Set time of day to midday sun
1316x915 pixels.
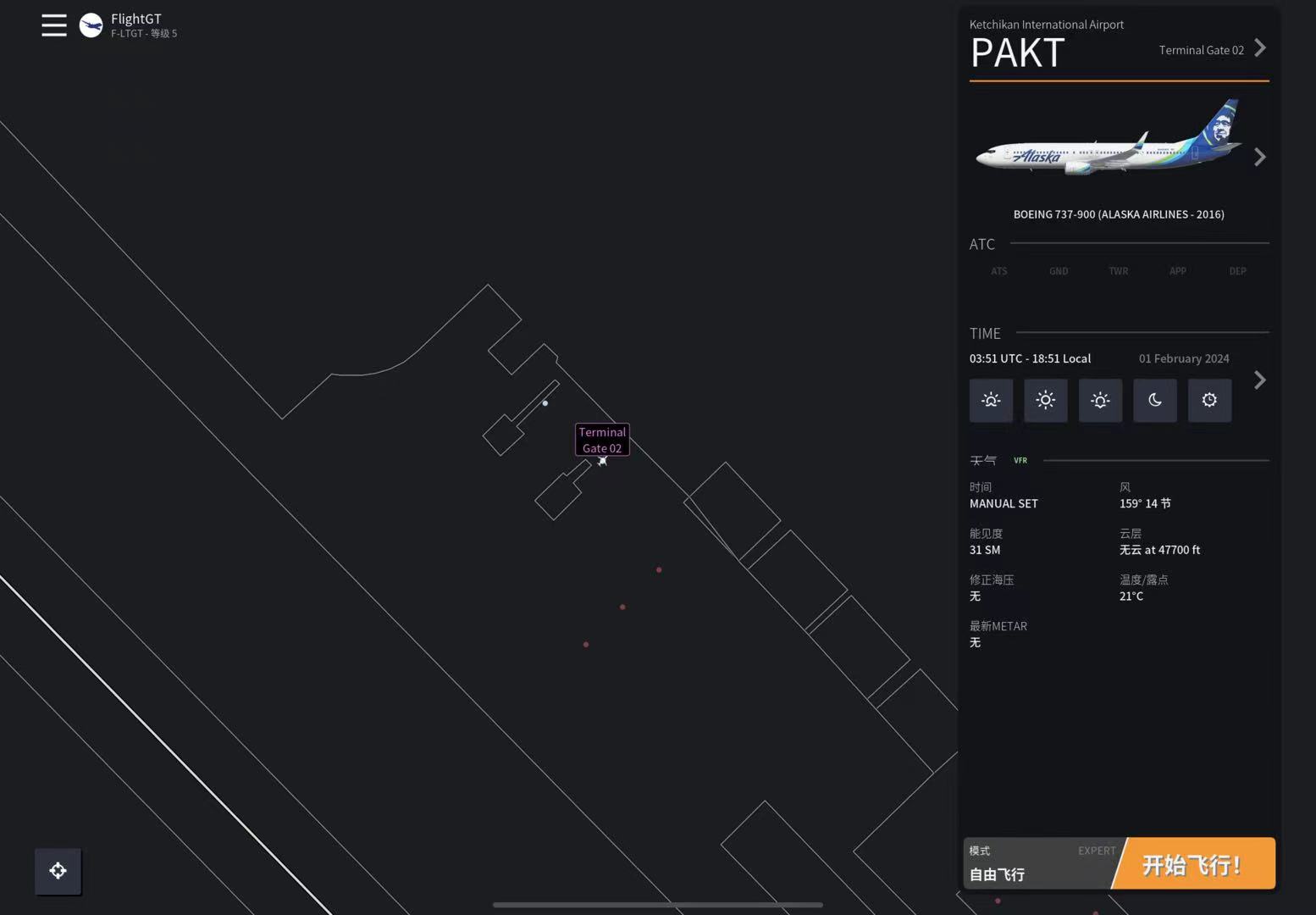(x=1046, y=400)
